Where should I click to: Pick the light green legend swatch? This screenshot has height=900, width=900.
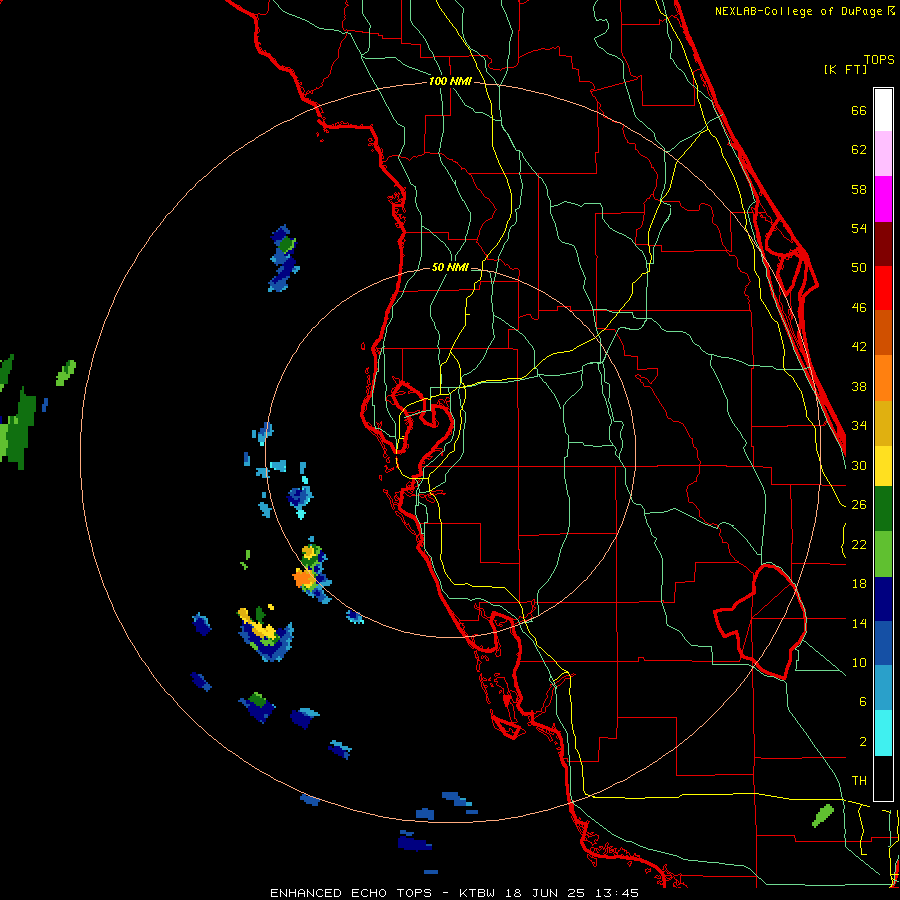pos(883,554)
